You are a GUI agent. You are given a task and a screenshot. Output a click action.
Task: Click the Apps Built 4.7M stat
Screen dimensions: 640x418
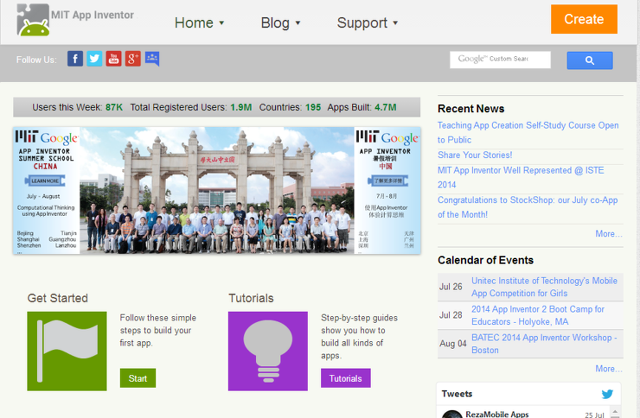pyautogui.click(x=362, y=107)
